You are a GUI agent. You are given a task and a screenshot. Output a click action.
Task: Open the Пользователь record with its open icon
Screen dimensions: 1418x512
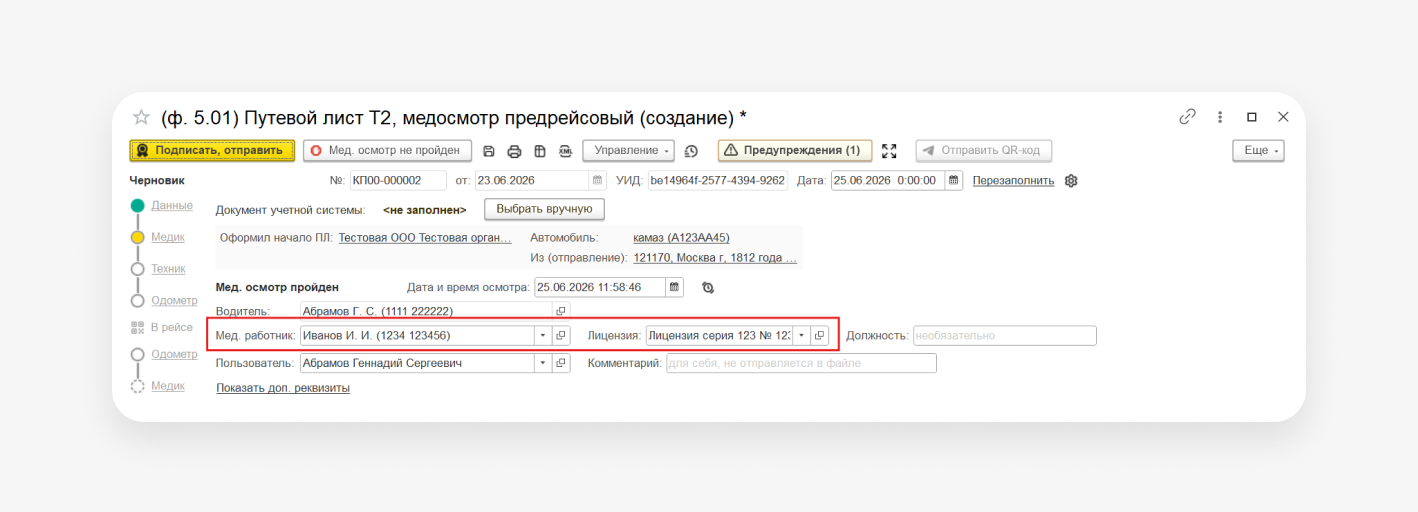[561, 363]
